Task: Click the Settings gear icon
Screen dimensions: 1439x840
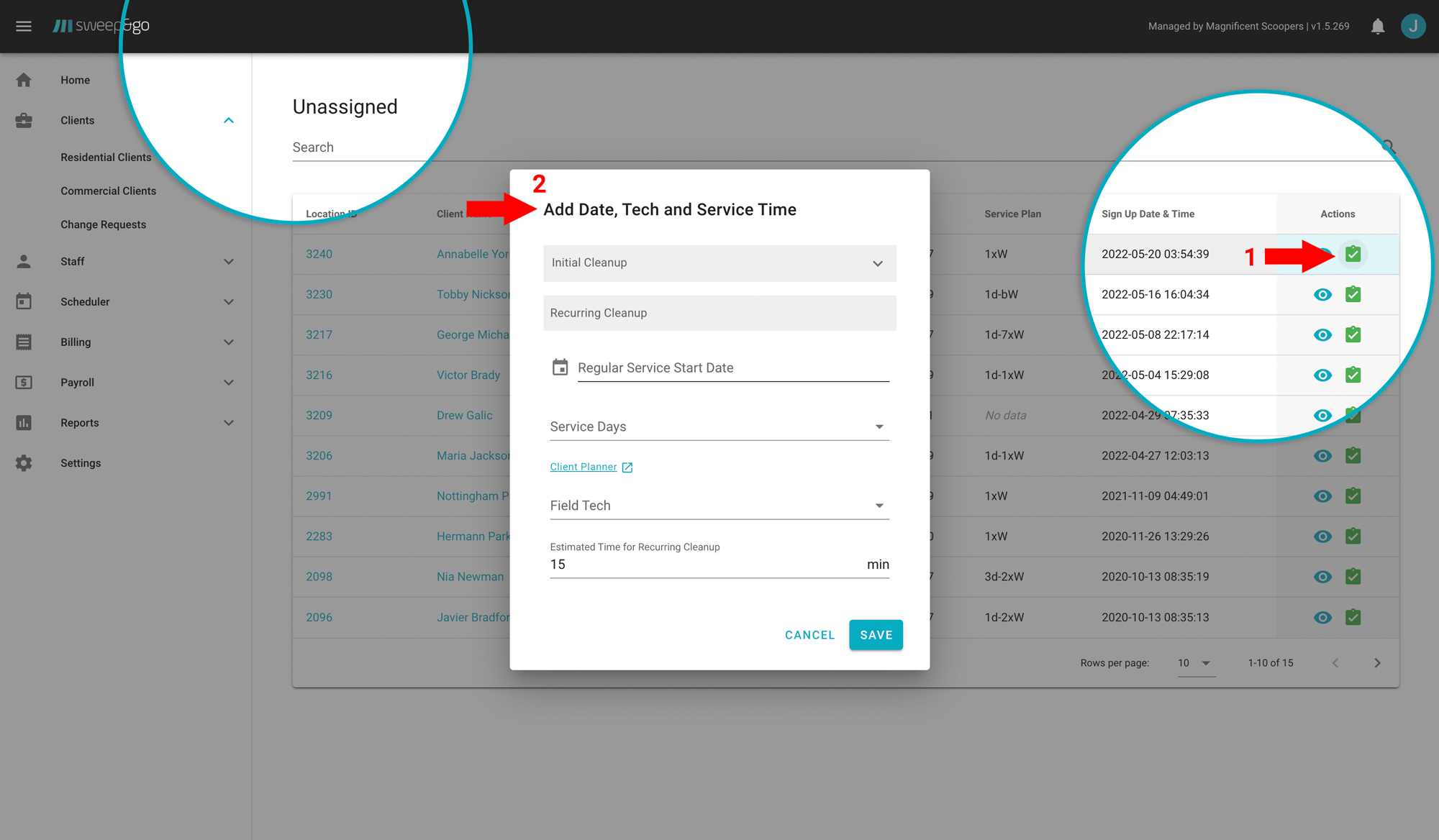Action: coord(24,462)
